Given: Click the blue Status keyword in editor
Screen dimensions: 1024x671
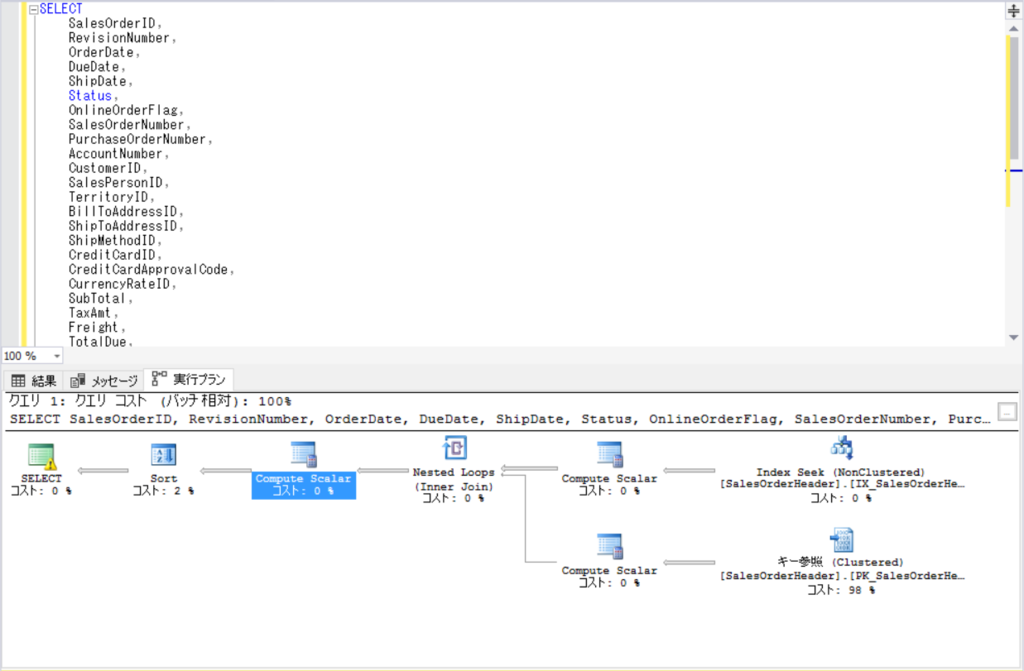Looking at the screenshot, I should (90, 96).
